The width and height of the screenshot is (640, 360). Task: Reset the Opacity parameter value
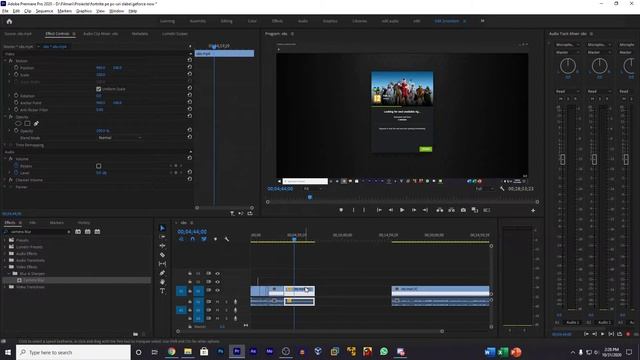pos(189,130)
